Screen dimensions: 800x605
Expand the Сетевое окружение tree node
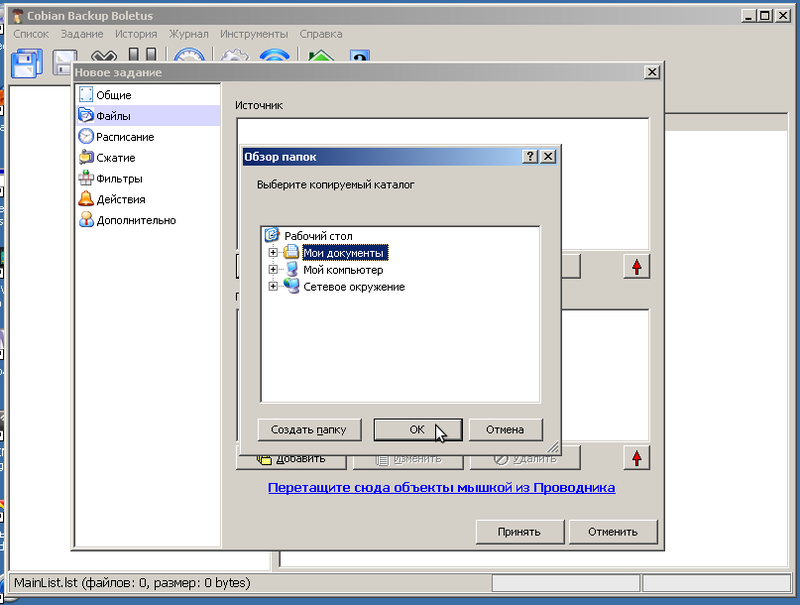(x=273, y=287)
